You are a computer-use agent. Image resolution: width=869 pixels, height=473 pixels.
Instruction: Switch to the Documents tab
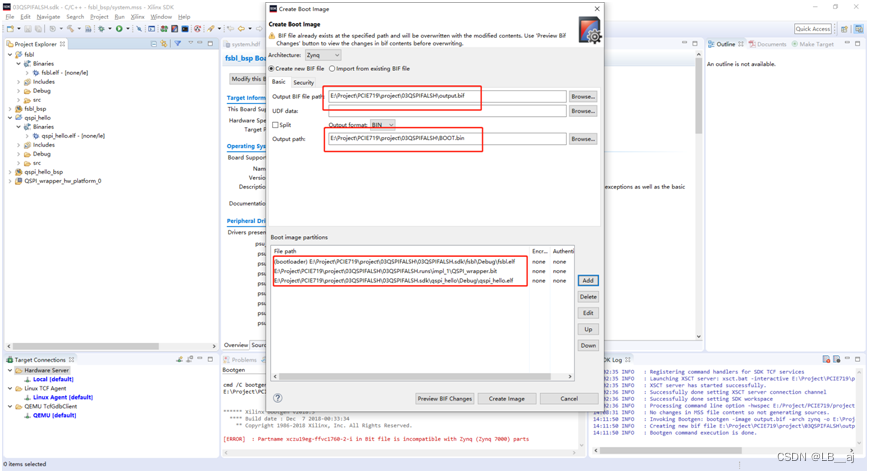(767, 44)
